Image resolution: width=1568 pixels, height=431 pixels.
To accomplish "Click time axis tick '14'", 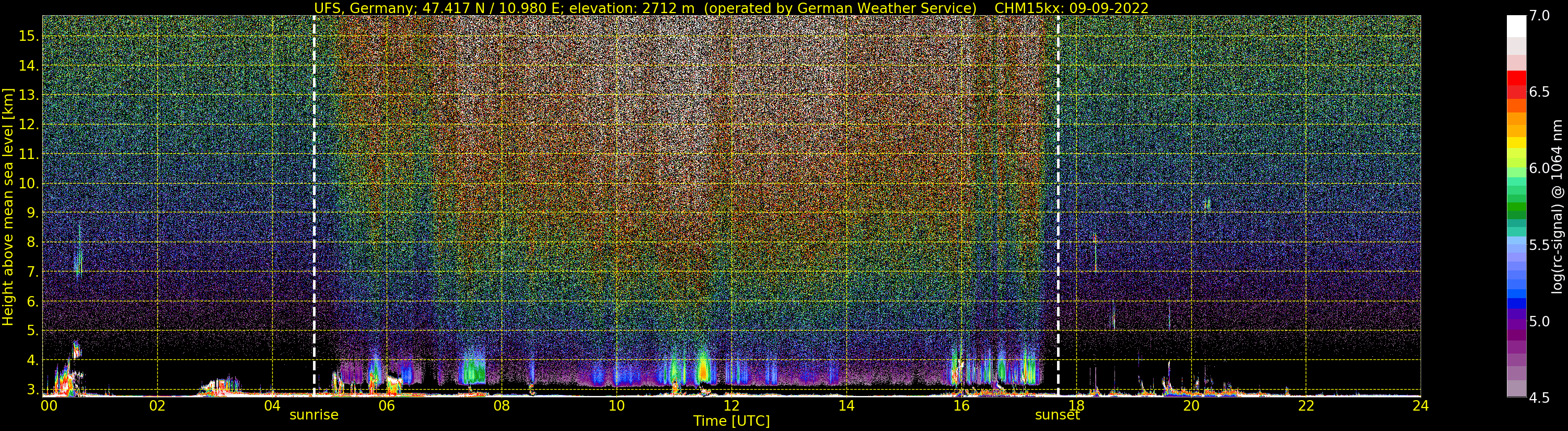I will point(846,405).
